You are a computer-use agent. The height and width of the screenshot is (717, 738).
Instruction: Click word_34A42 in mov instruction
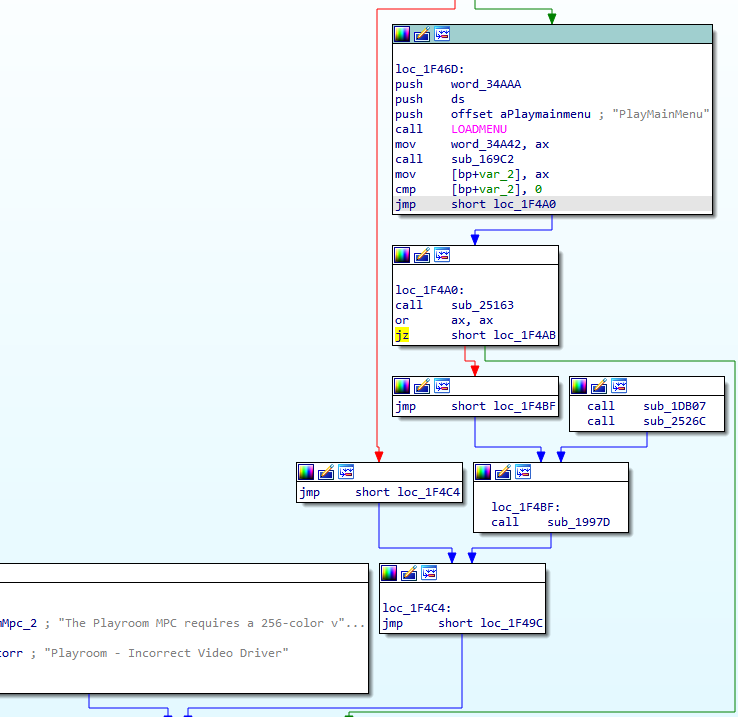tap(486, 144)
